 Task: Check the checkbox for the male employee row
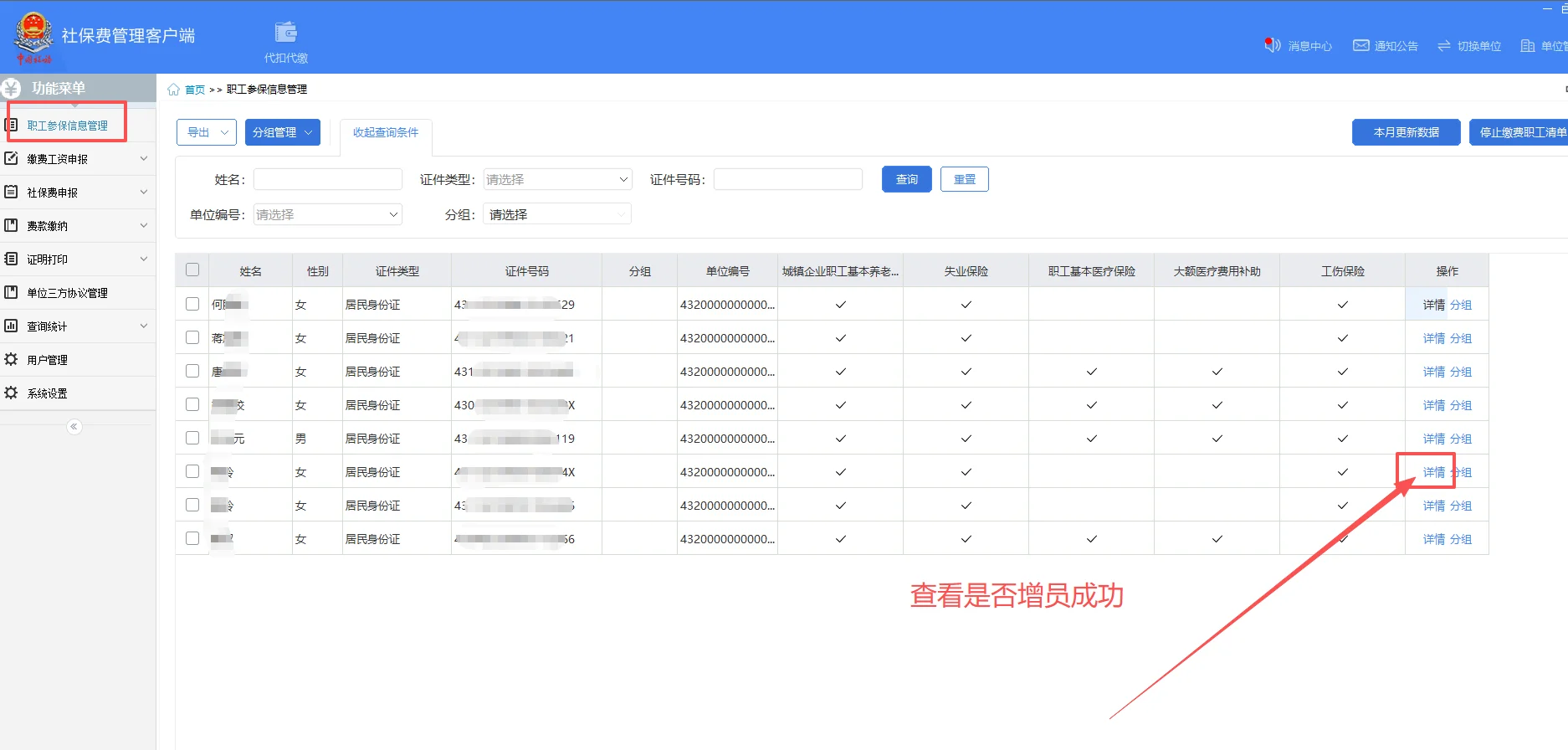(192, 438)
